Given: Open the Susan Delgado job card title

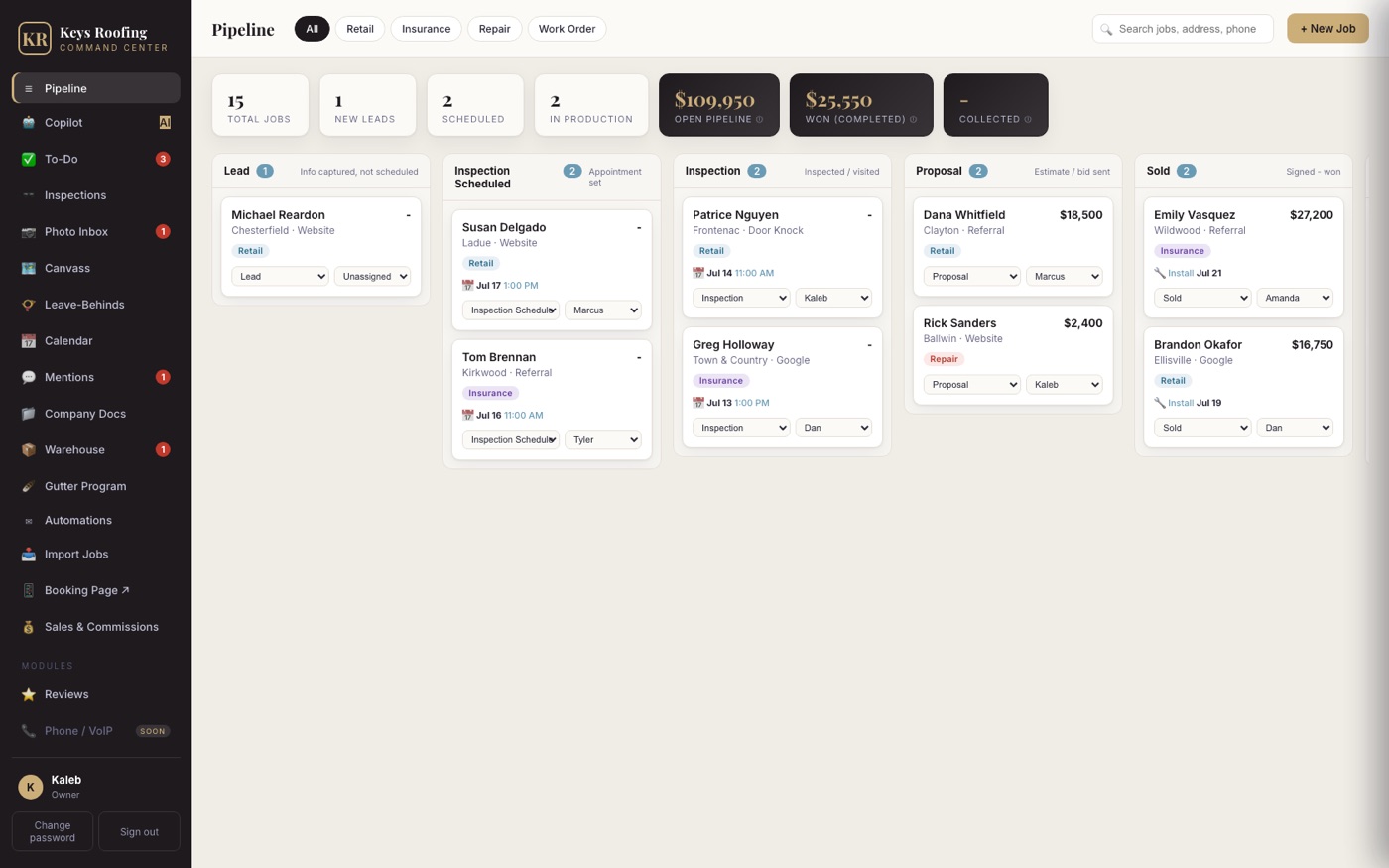Looking at the screenshot, I should [504, 227].
